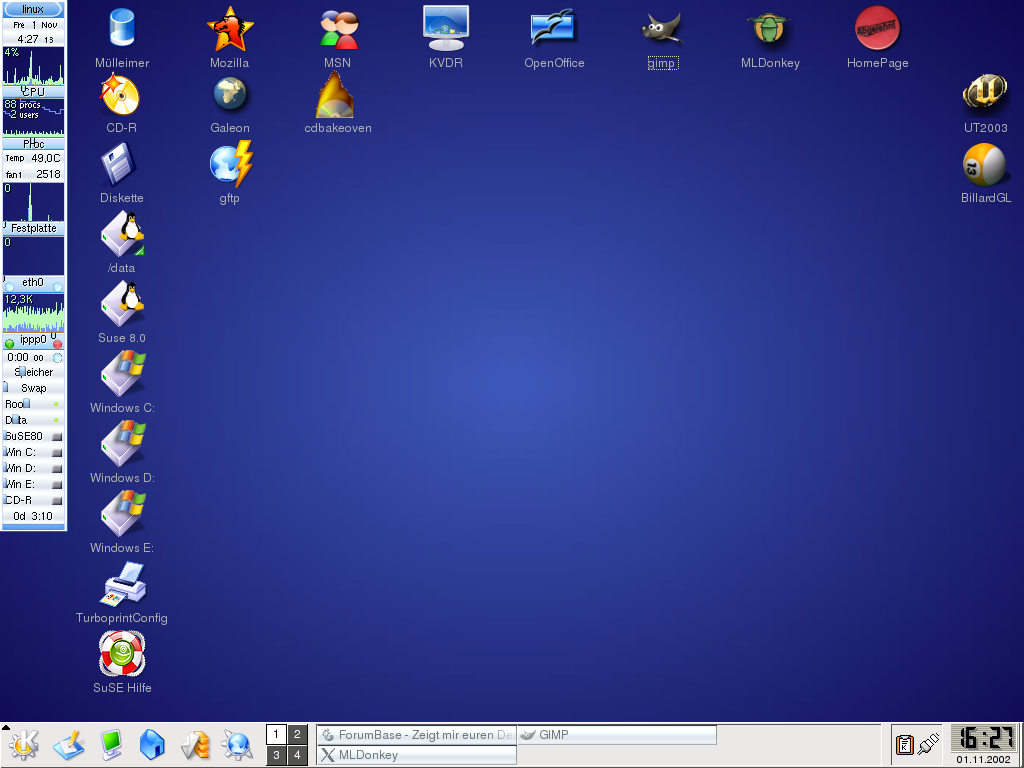The image size is (1024, 768).
Task: Open BillardGL game icon
Action: (985, 165)
